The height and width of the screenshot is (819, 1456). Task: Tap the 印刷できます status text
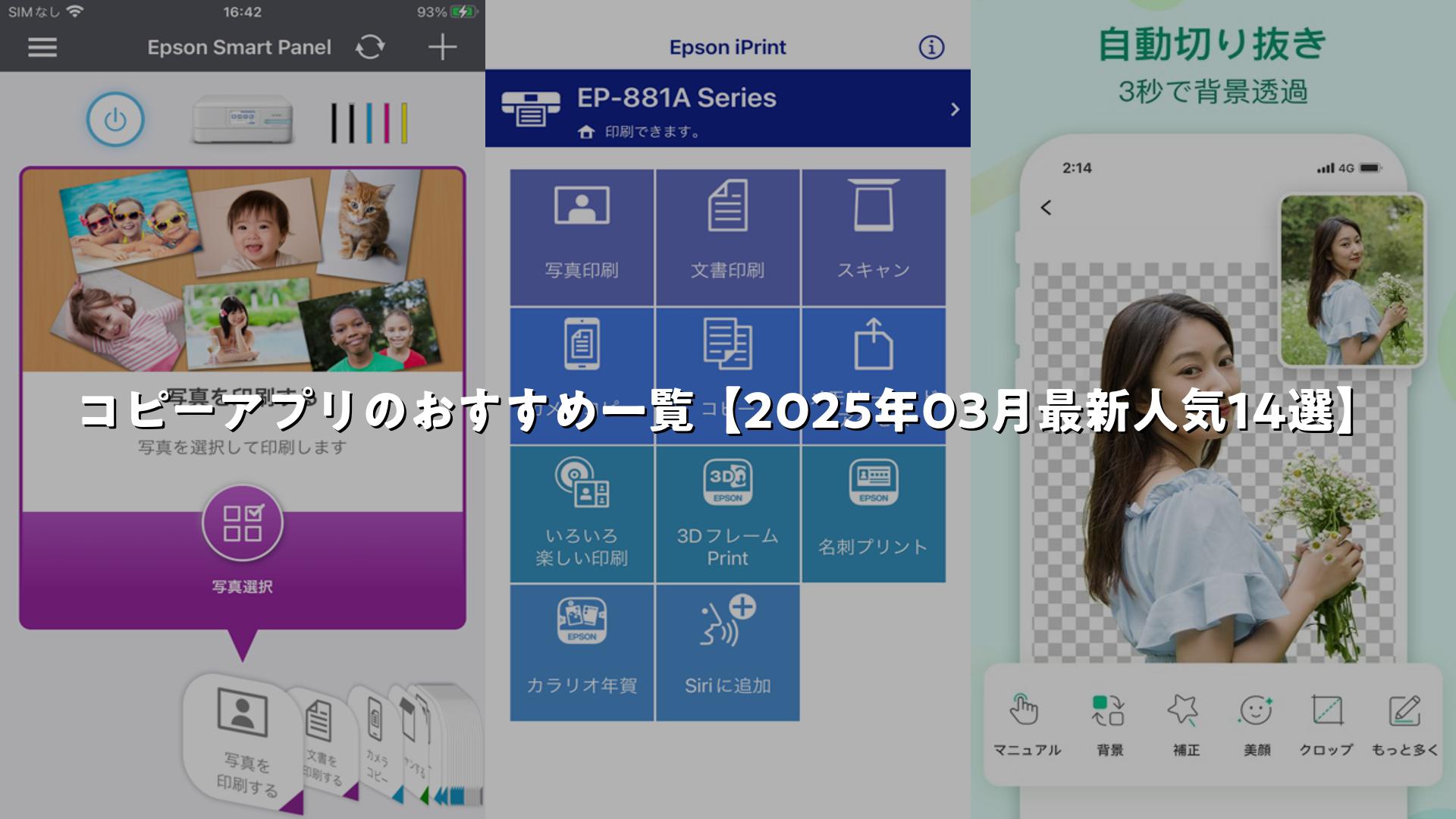(x=652, y=132)
